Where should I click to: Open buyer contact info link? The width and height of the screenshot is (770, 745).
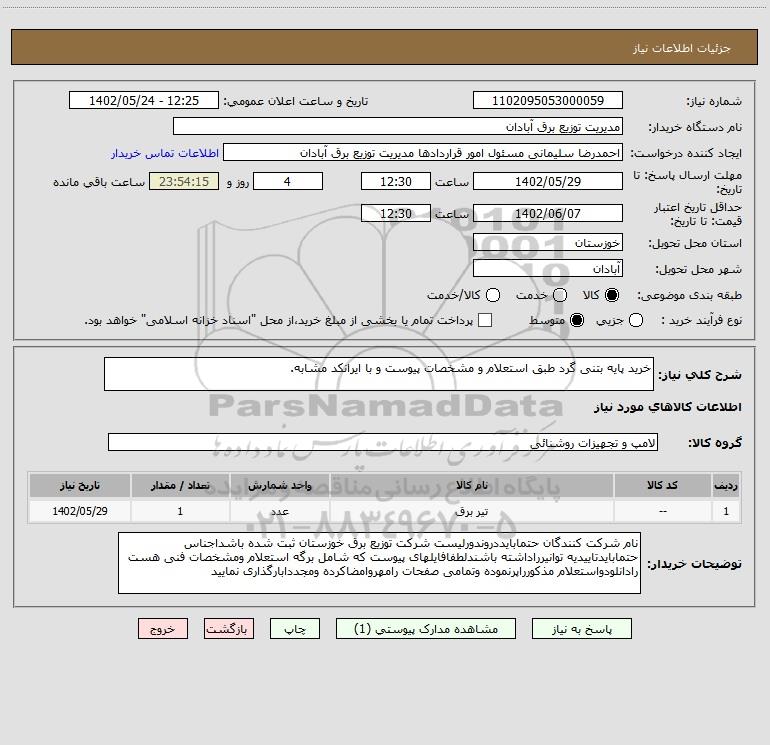coord(165,153)
